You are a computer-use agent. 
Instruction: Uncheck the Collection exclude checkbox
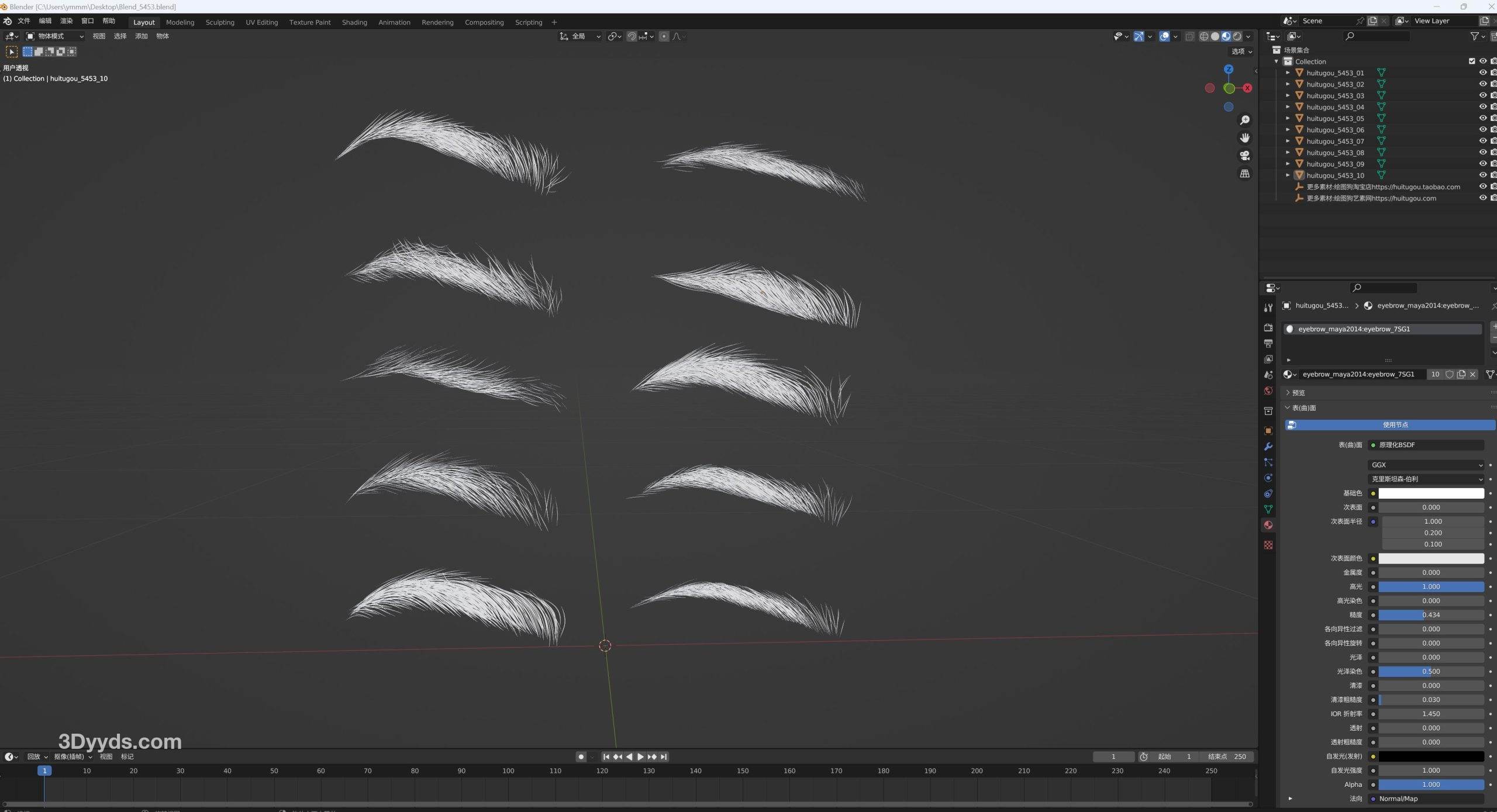point(1471,61)
